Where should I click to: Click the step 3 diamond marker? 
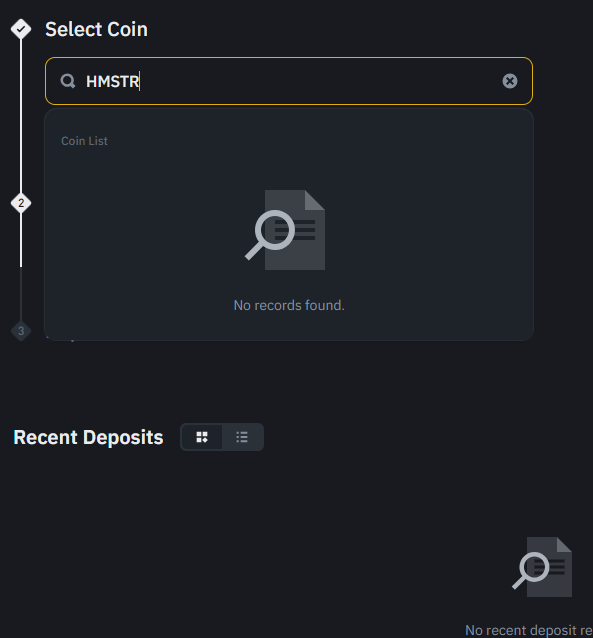[21, 331]
